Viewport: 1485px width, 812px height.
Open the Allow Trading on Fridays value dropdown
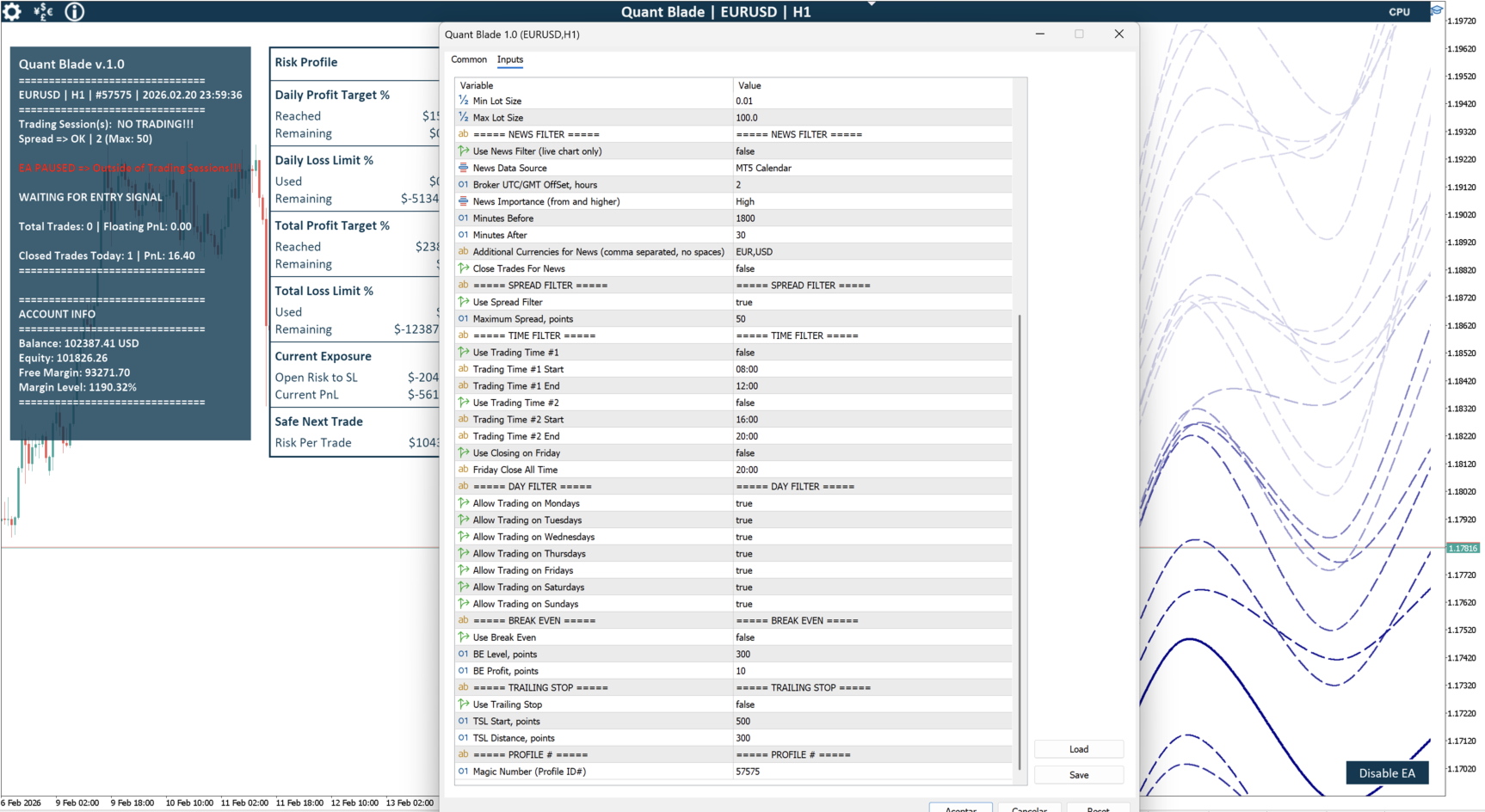(x=872, y=570)
